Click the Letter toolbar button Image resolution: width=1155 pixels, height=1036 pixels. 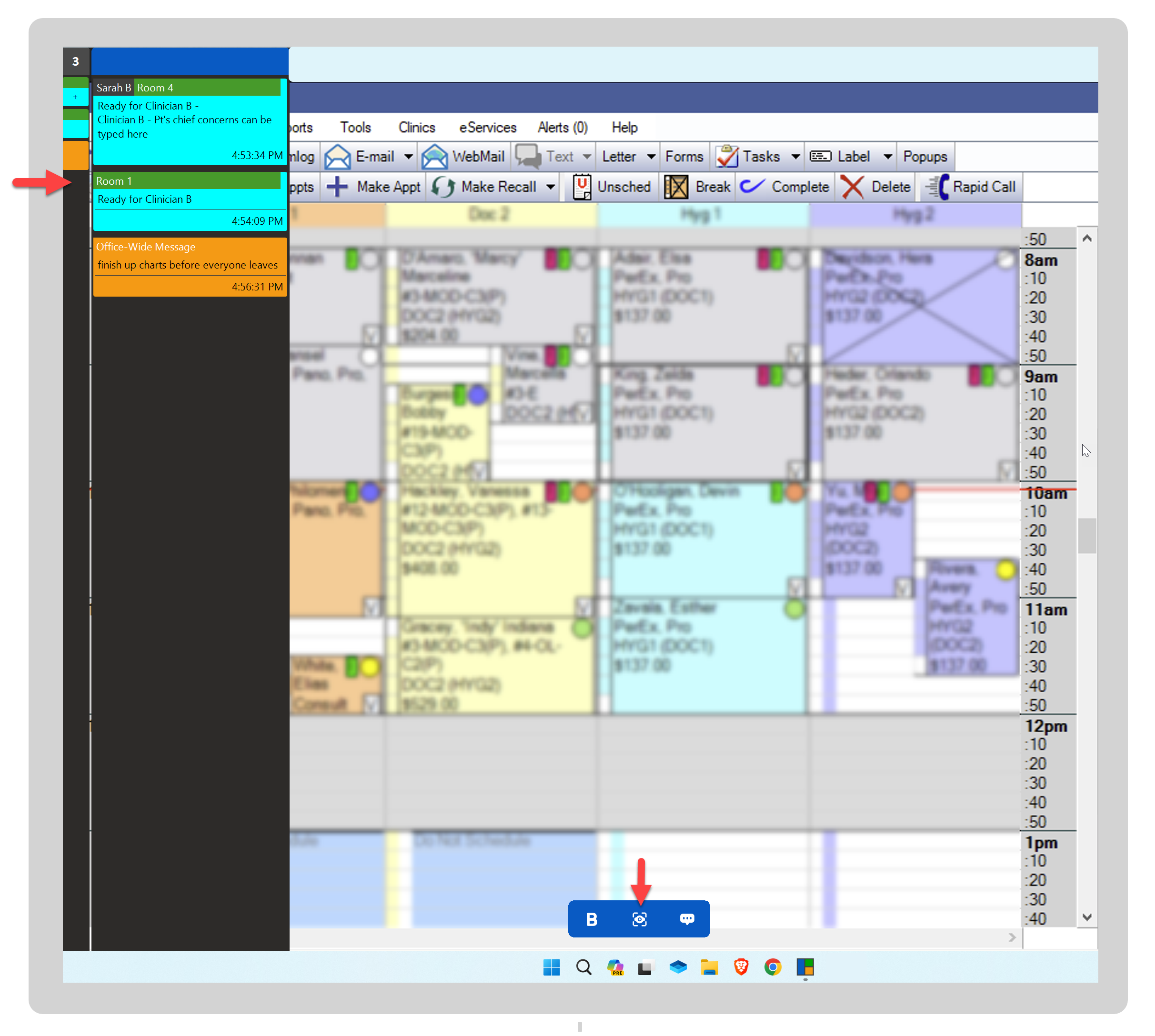[620, 157]
